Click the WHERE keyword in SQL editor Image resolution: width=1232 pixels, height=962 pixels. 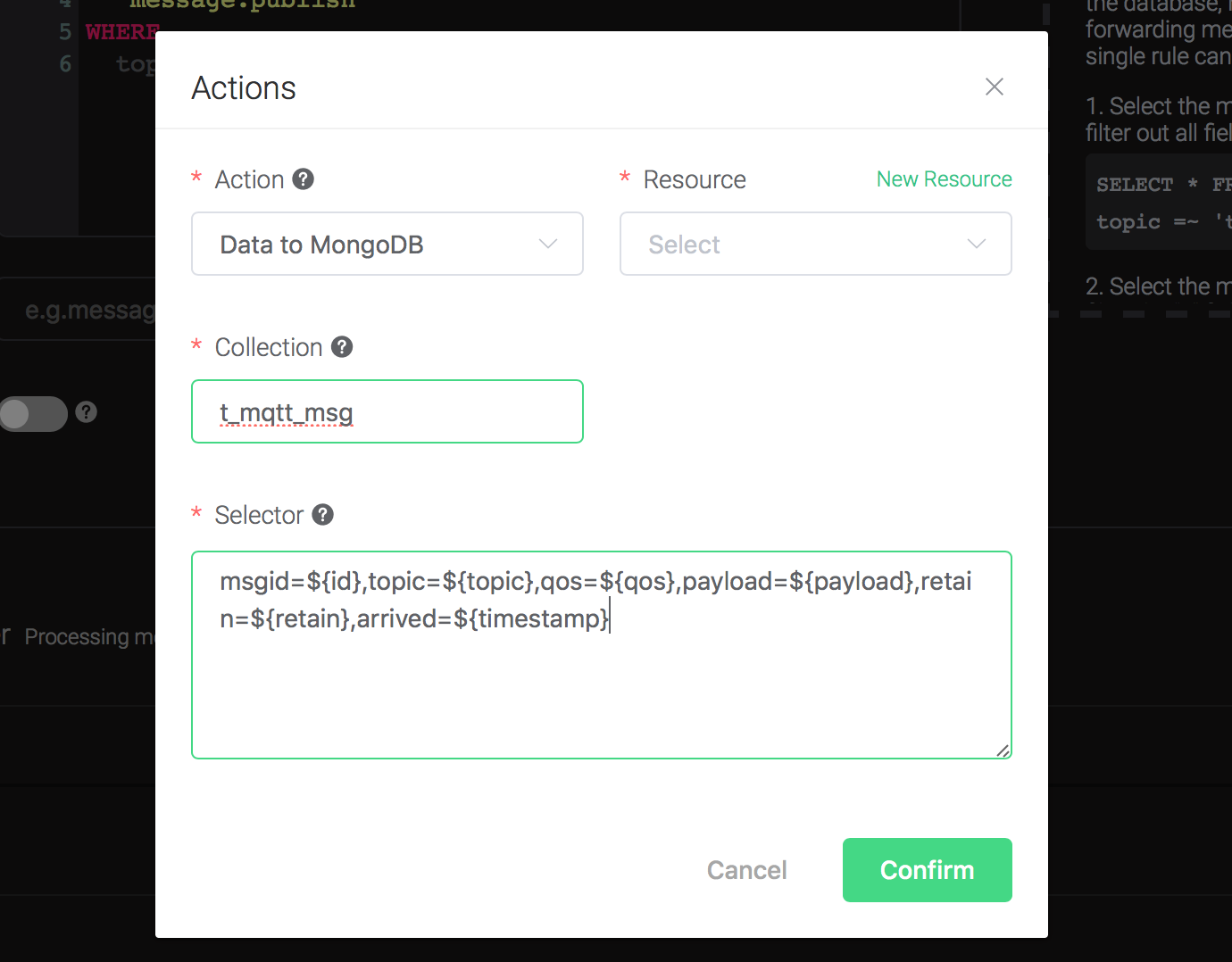120,33
